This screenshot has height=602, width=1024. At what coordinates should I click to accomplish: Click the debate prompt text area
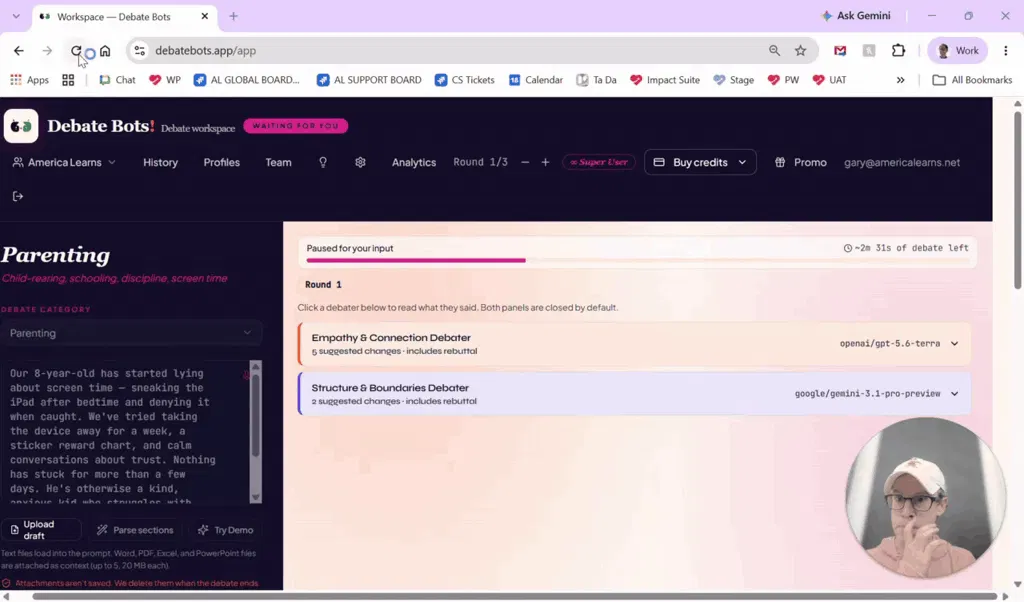coord(125,432)
